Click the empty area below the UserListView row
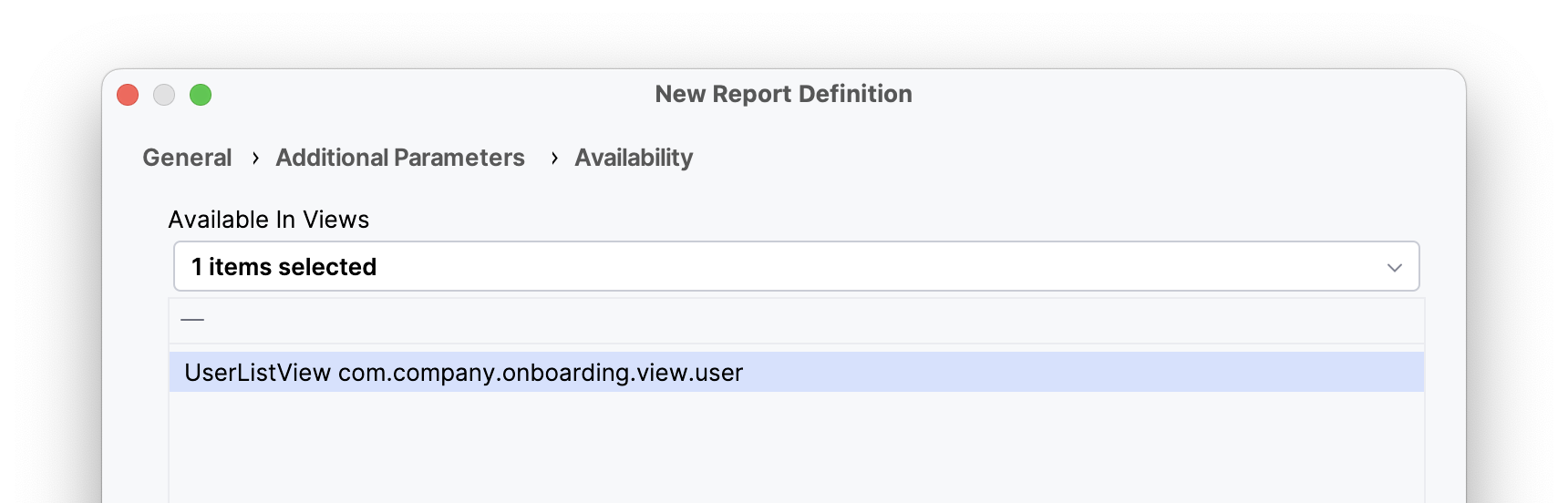Viewport: 1568px width, 503px height. 795,447
